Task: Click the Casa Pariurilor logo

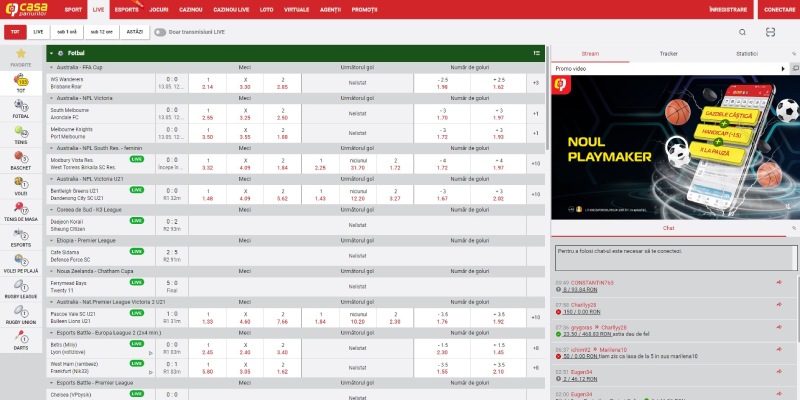Action: coord(27,9)
